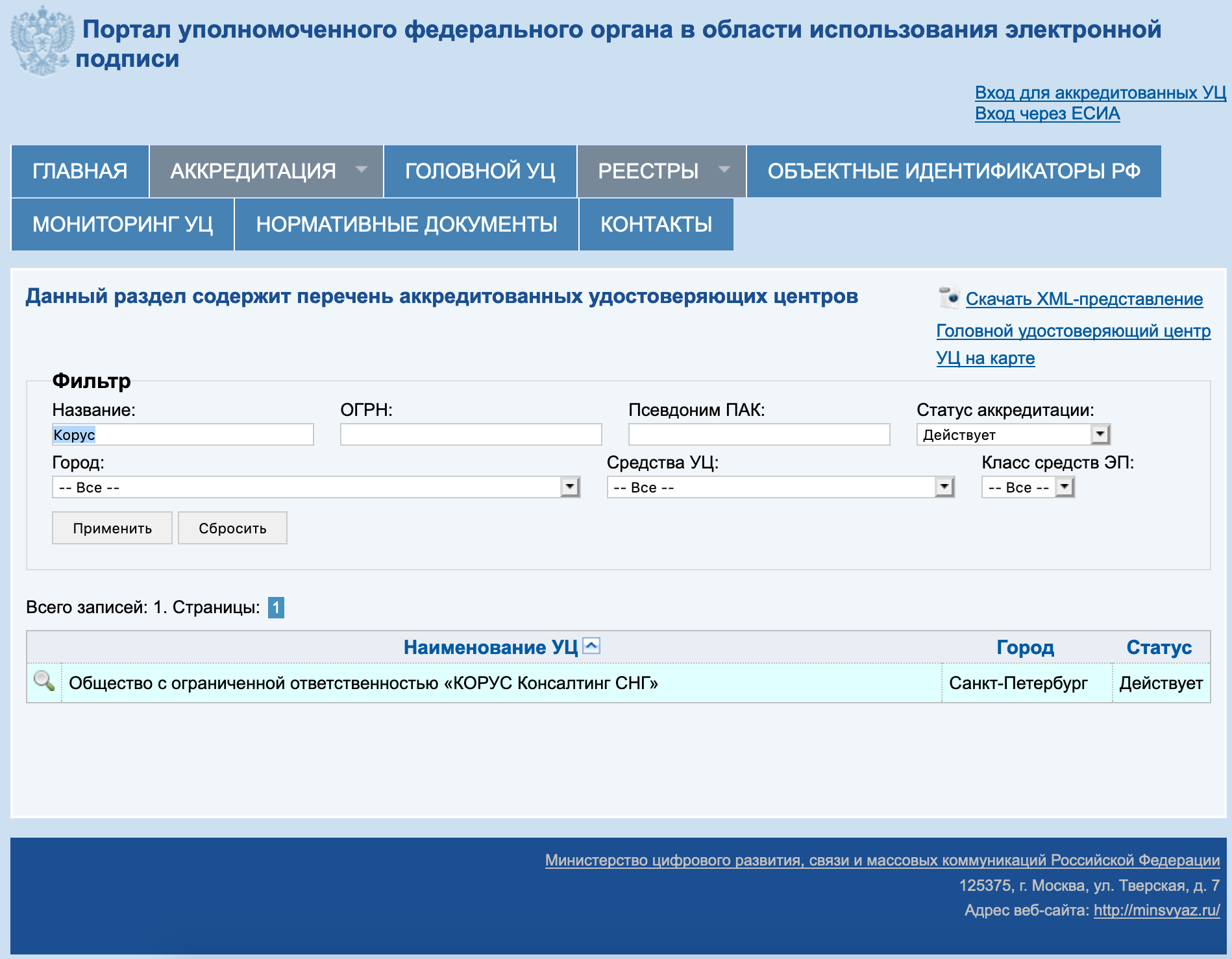Open the Класс средств ЭП dropdown
The height and width of the screenshot is (959, 1232).
point(1028,487)
